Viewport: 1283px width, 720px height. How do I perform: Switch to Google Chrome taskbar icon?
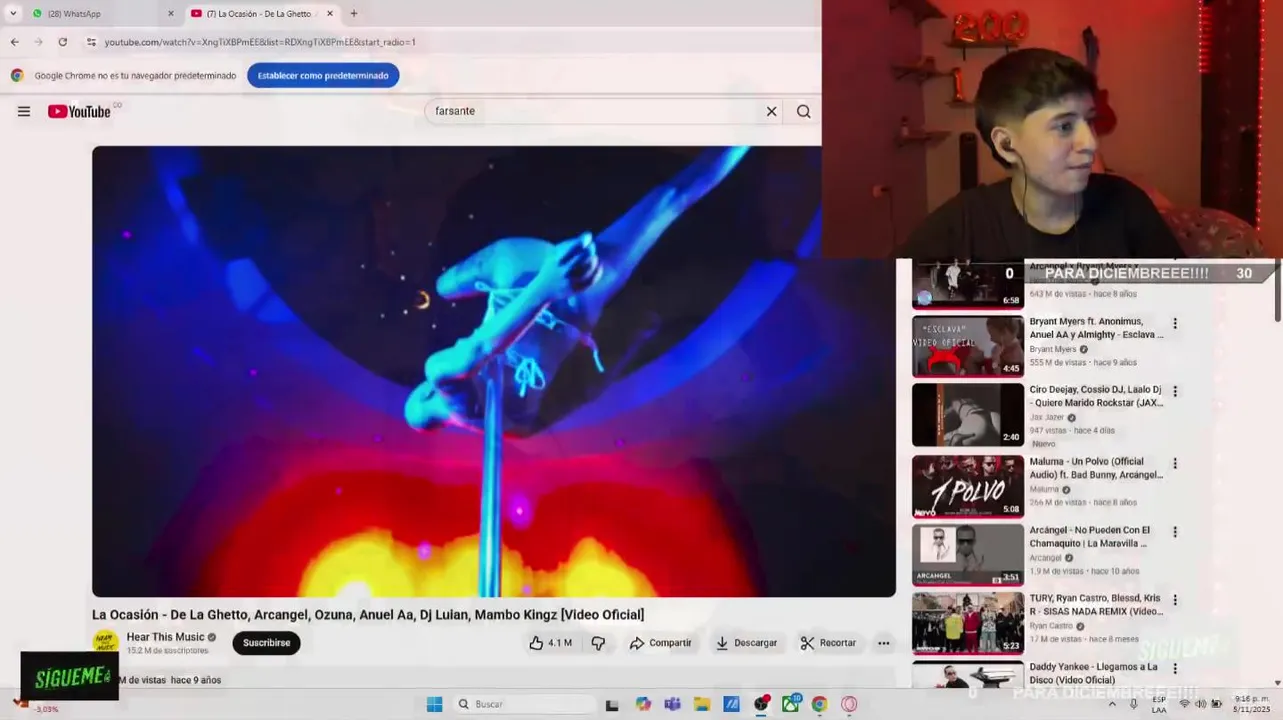819,704
